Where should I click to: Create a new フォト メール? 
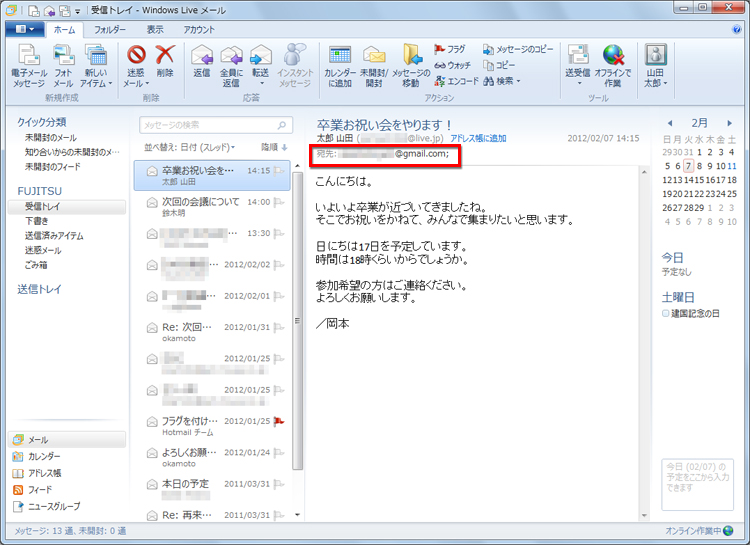[64, 66]
